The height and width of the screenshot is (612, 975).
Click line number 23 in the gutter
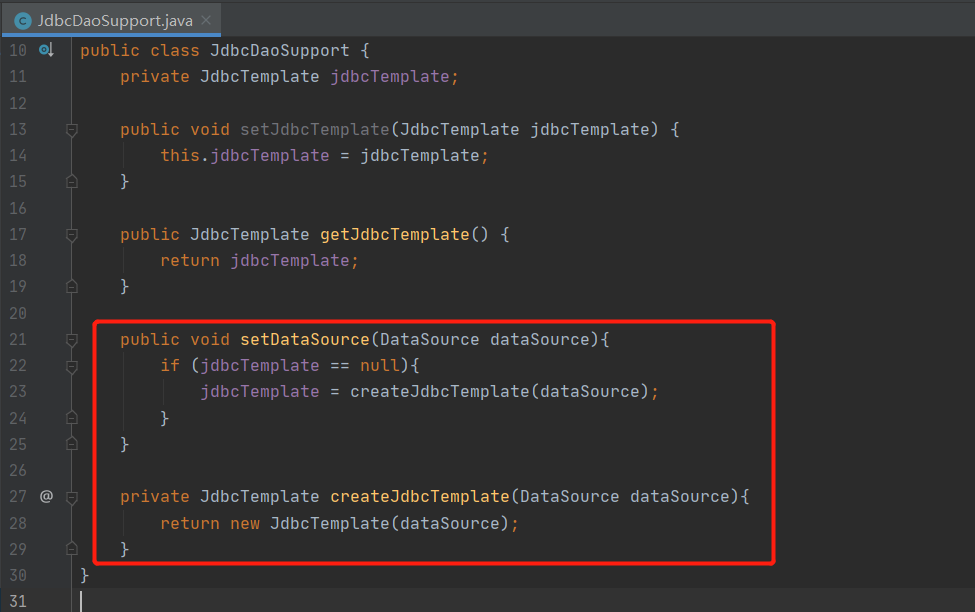(18, 392)
